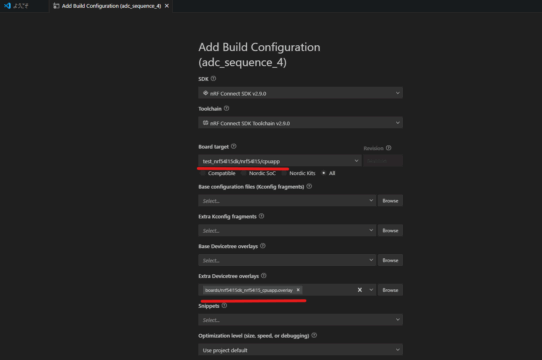542x360 pixels.
Task: Click the Extra Kconfig fragments help icon
Action: point(261,216)
